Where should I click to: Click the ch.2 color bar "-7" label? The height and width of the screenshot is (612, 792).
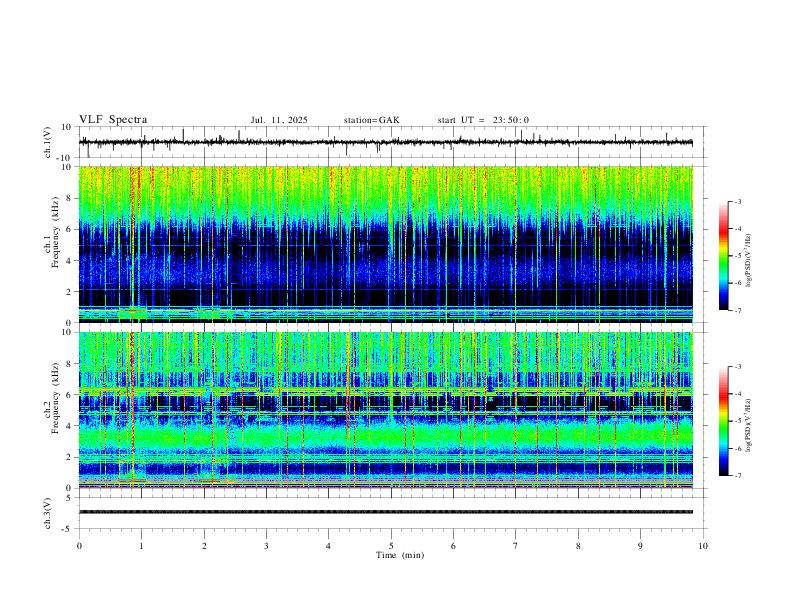point(737,475)
